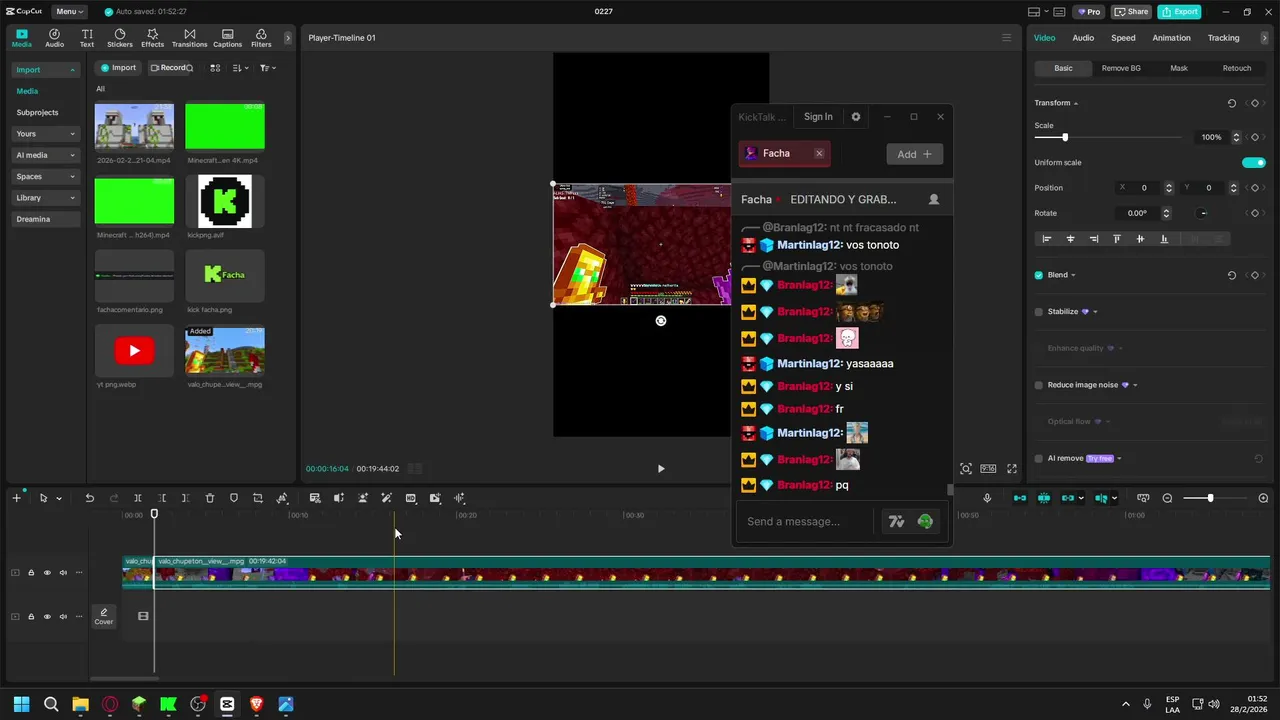Image resolution: width=1280 pixels, height=720 pixels.
Task: Open the Remove BG subtab
Action: tap(1121, 68)
